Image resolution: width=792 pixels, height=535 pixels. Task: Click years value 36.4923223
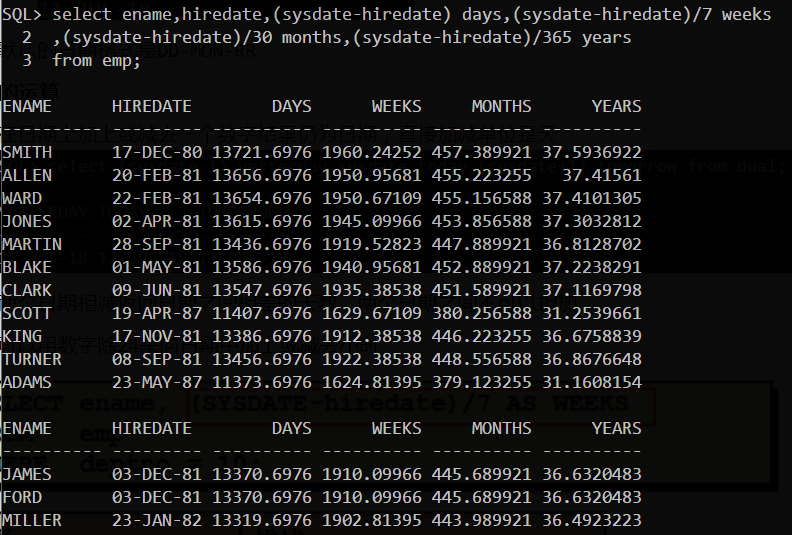point(592,520)
